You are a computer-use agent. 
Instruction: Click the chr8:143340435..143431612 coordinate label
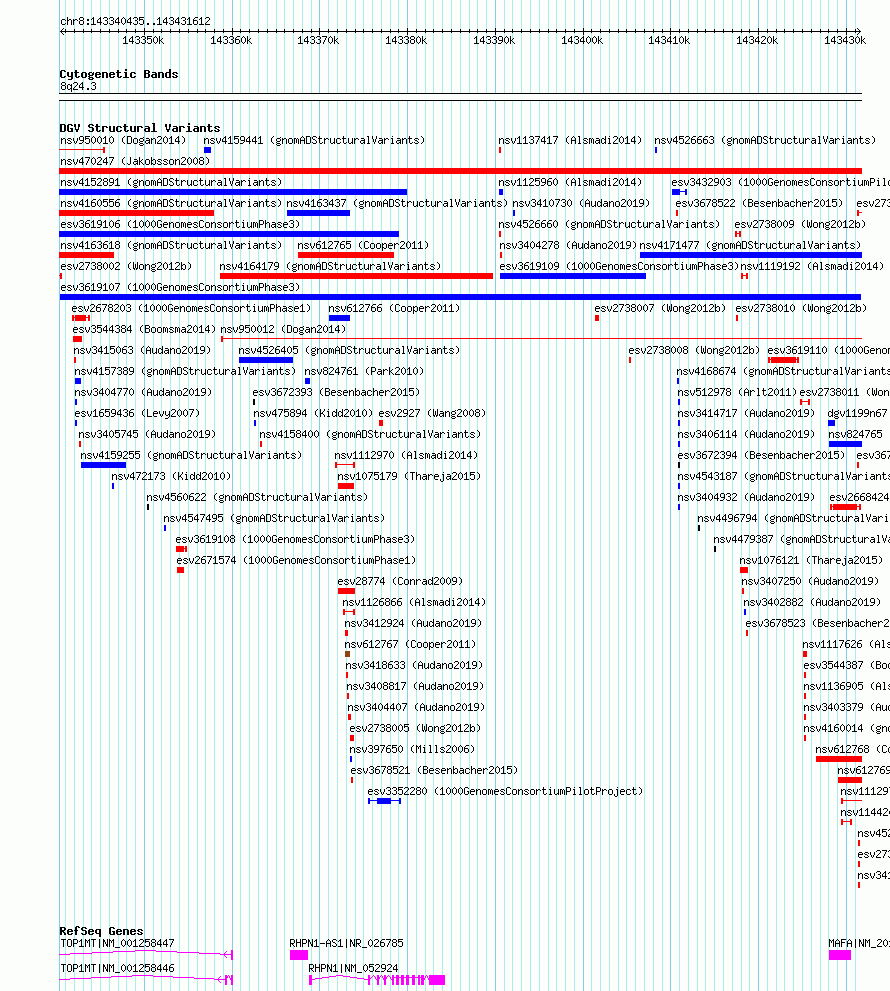(135, 21)
